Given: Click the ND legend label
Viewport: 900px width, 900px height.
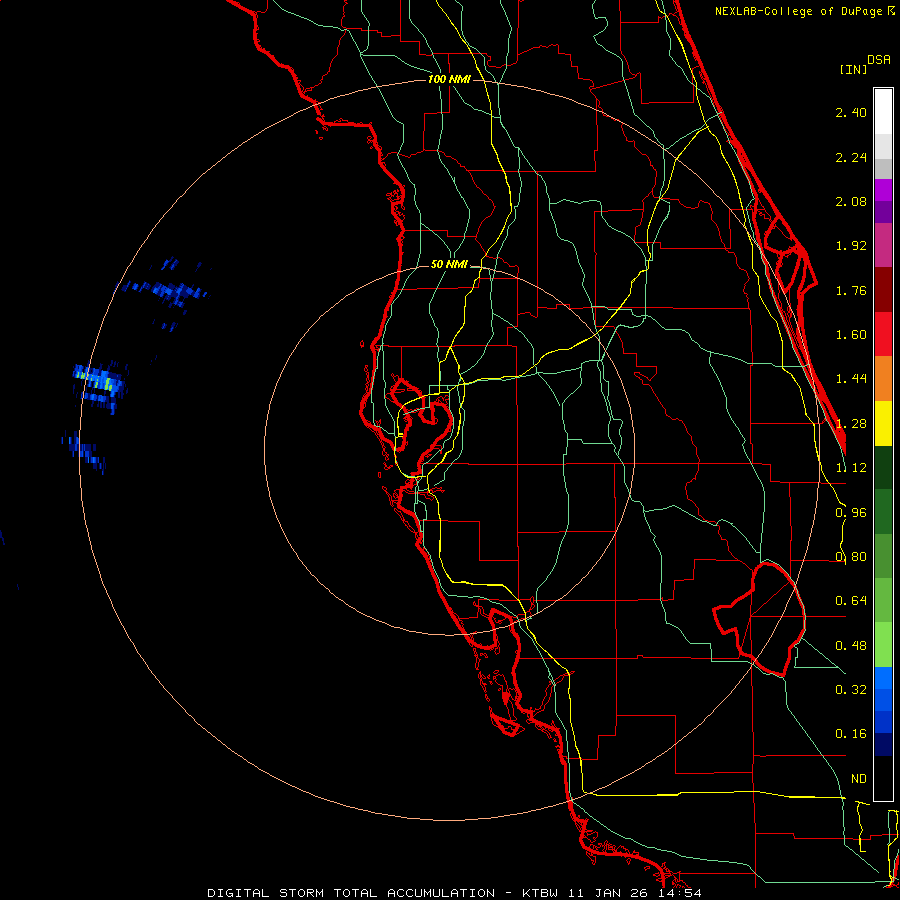Looking at the screenshot, I should [858, 779].
